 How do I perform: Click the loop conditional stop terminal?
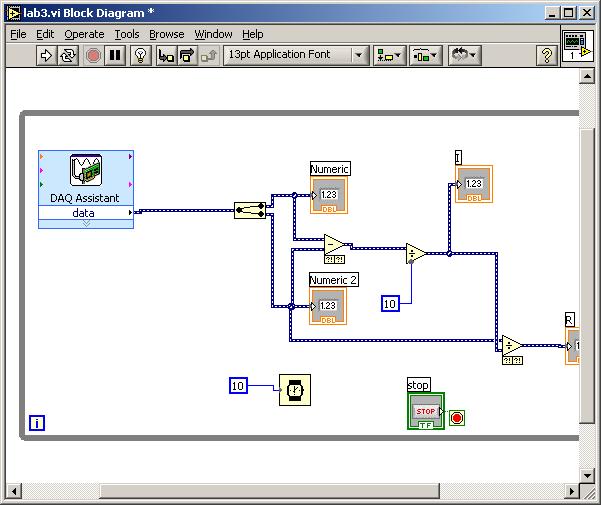pos(457,418)
